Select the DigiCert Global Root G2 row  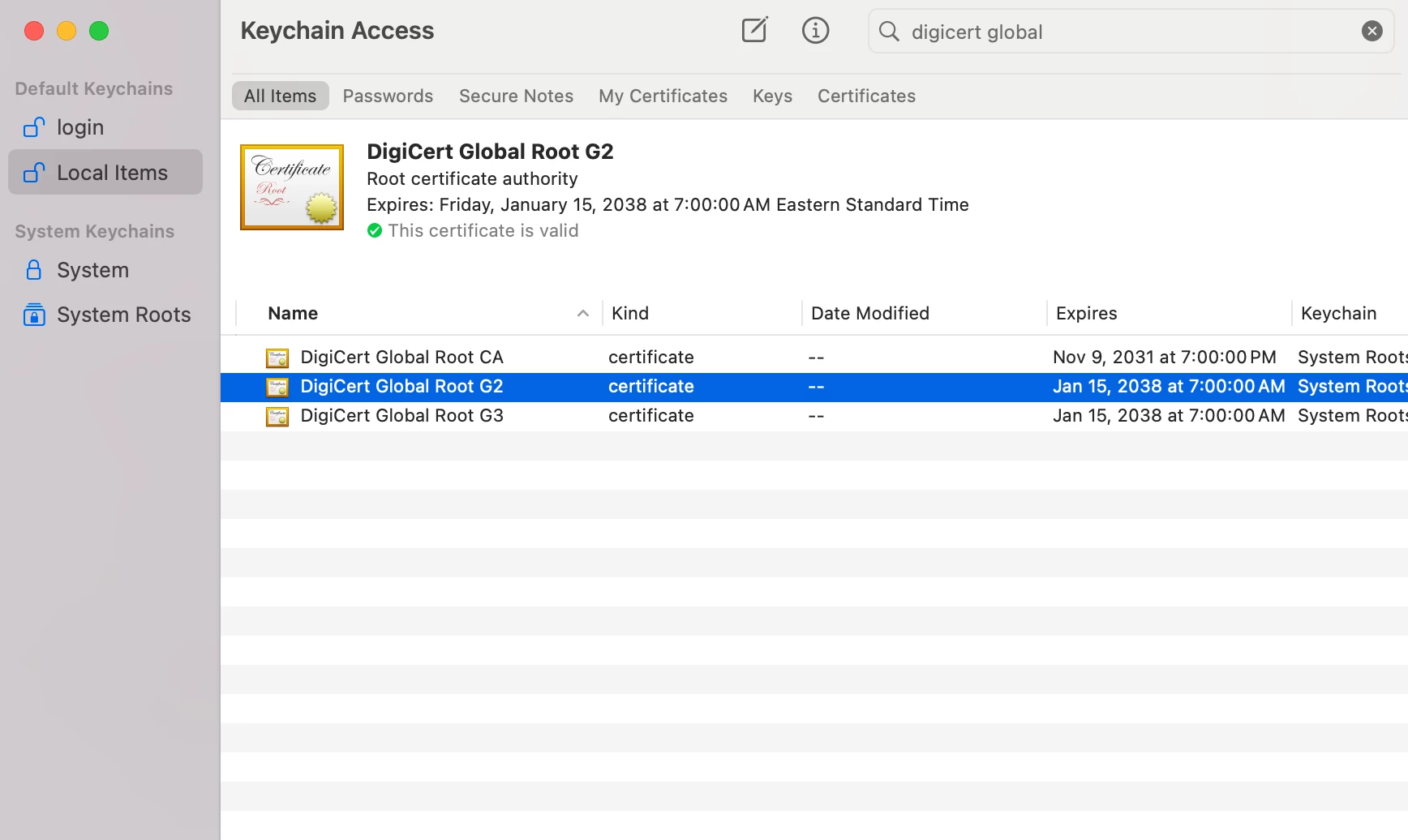coord(814,387)
